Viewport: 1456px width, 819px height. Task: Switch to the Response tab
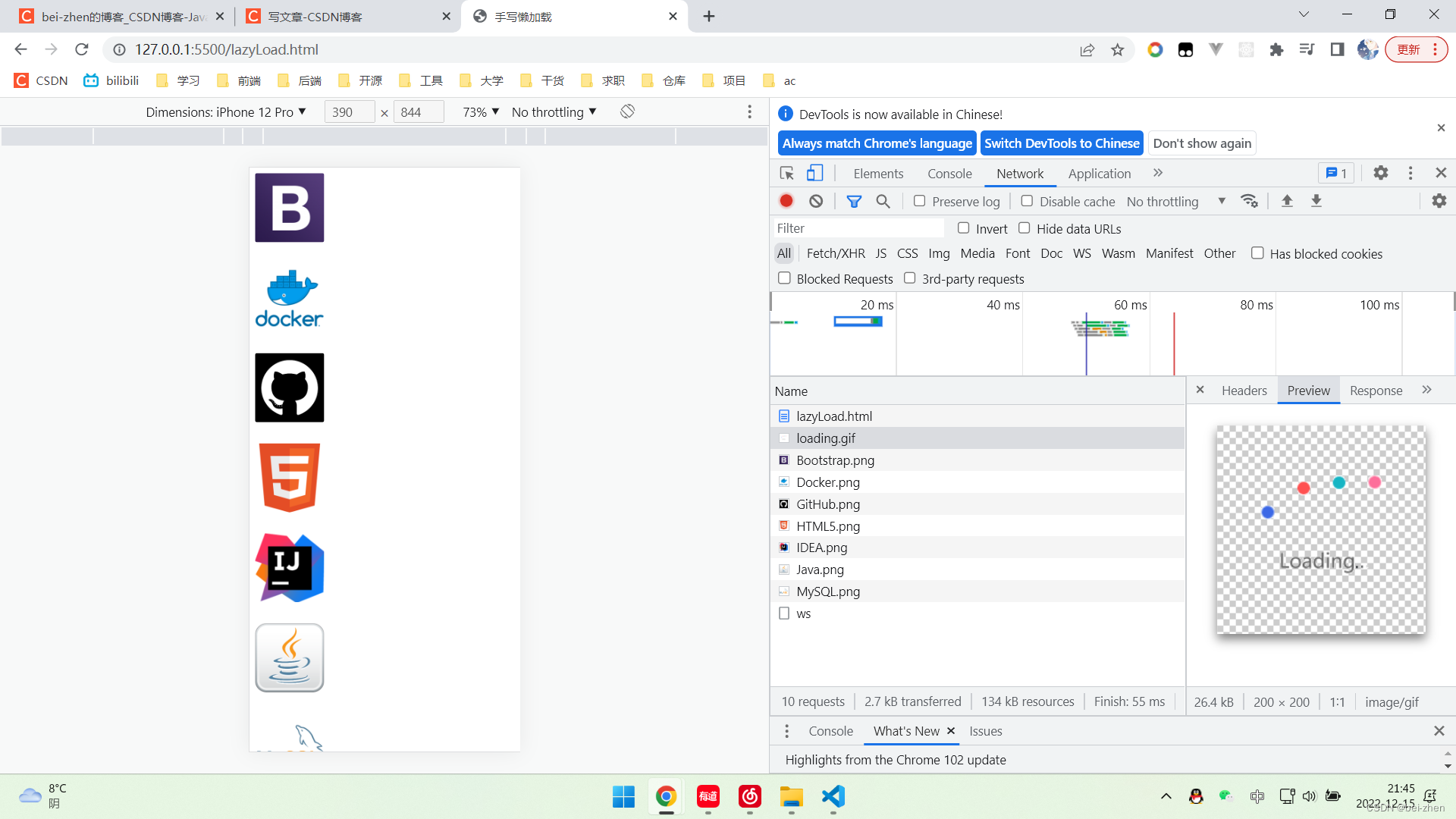coord(1376,390)
